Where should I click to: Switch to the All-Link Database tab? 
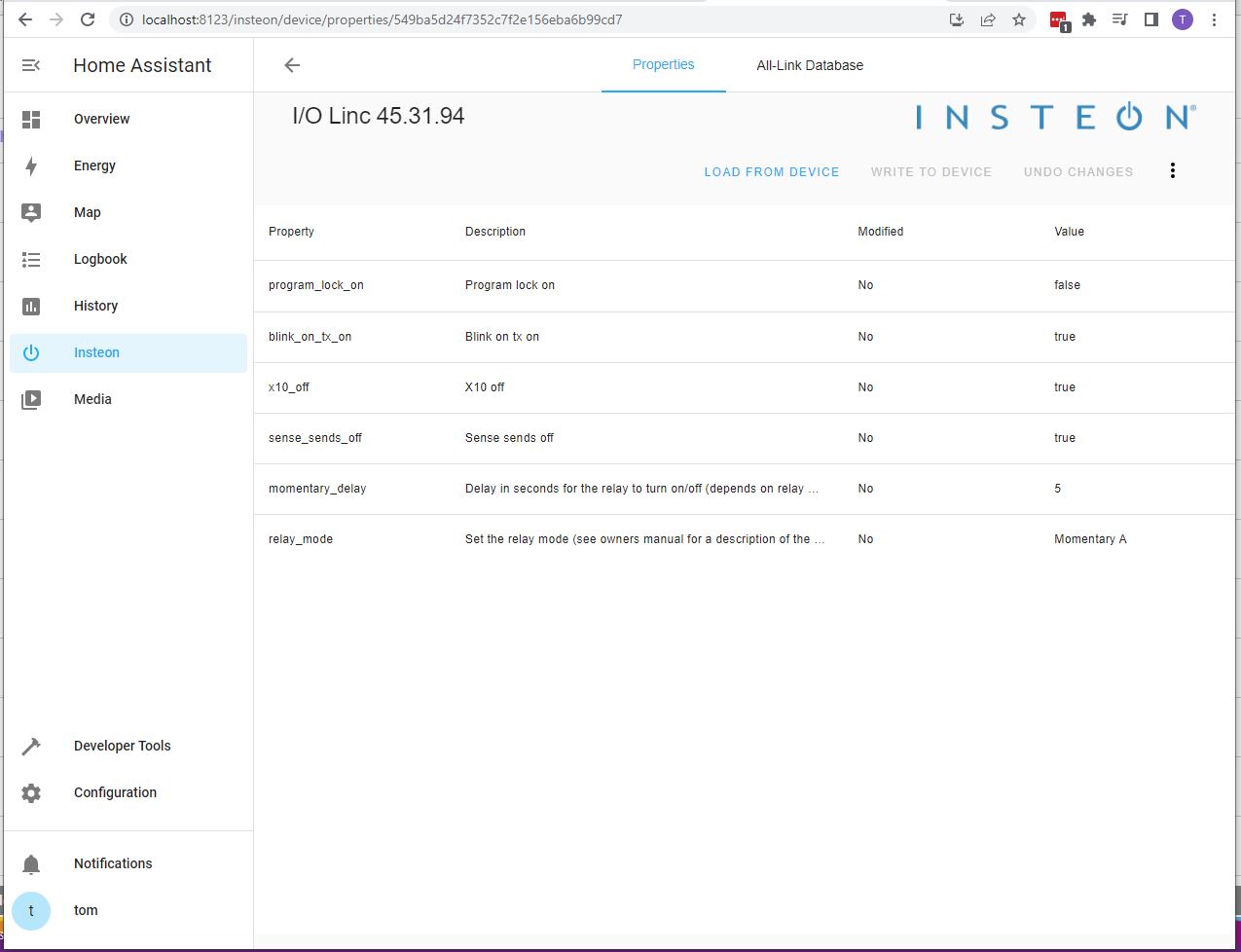point(810,65)
